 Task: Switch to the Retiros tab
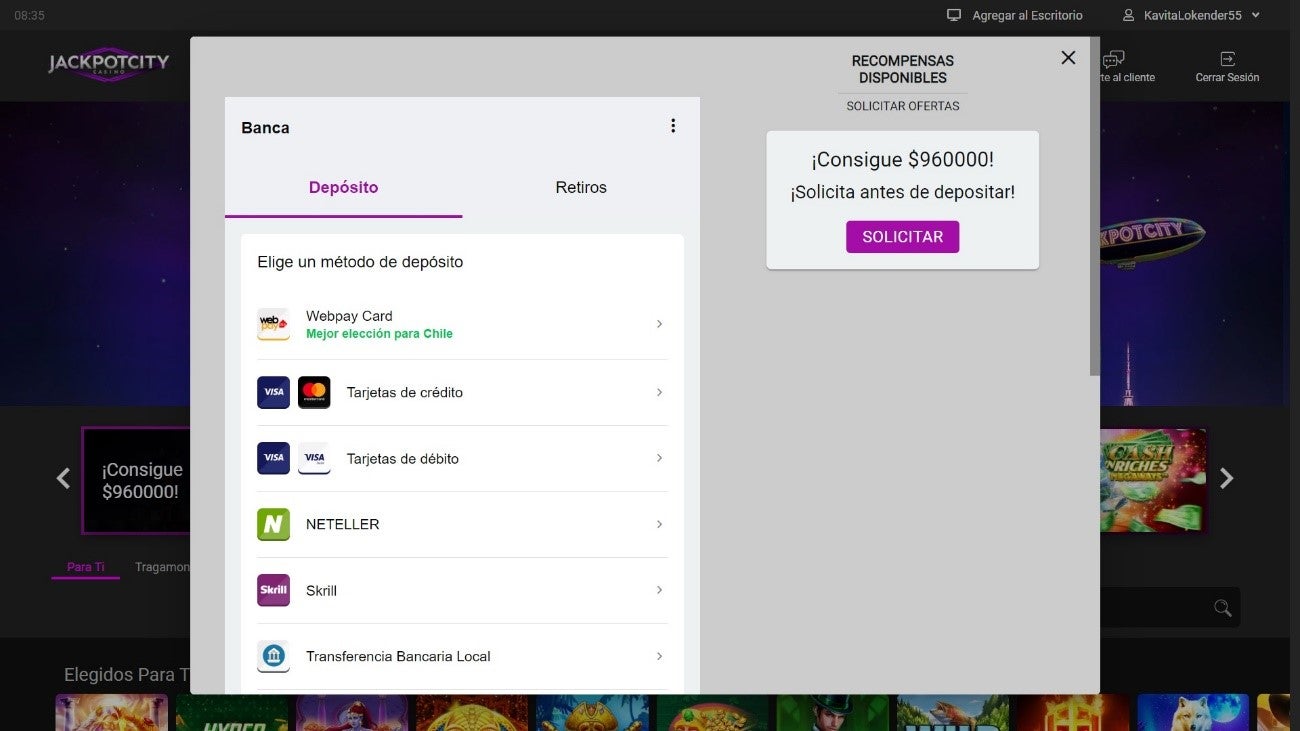tap(581, 187)
